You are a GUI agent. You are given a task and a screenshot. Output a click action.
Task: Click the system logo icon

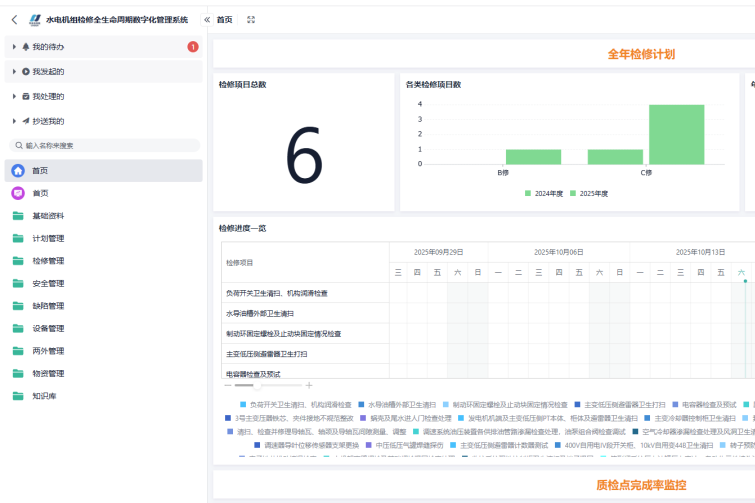(x=35, y=20)
